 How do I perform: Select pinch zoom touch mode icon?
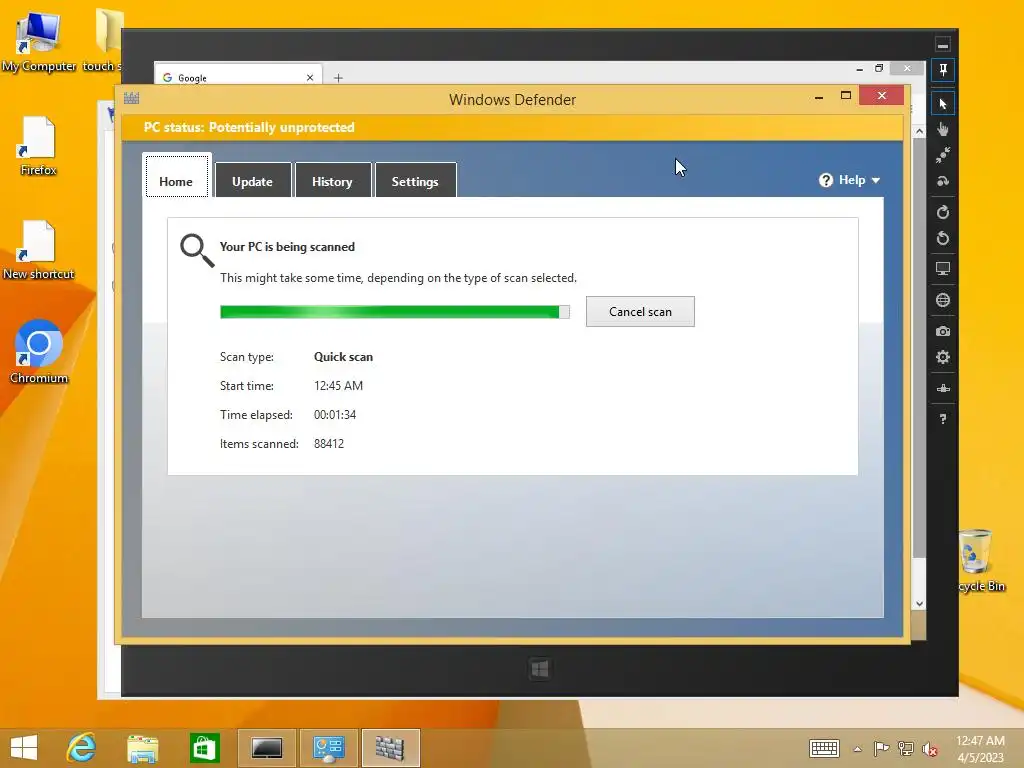[942, 155]
